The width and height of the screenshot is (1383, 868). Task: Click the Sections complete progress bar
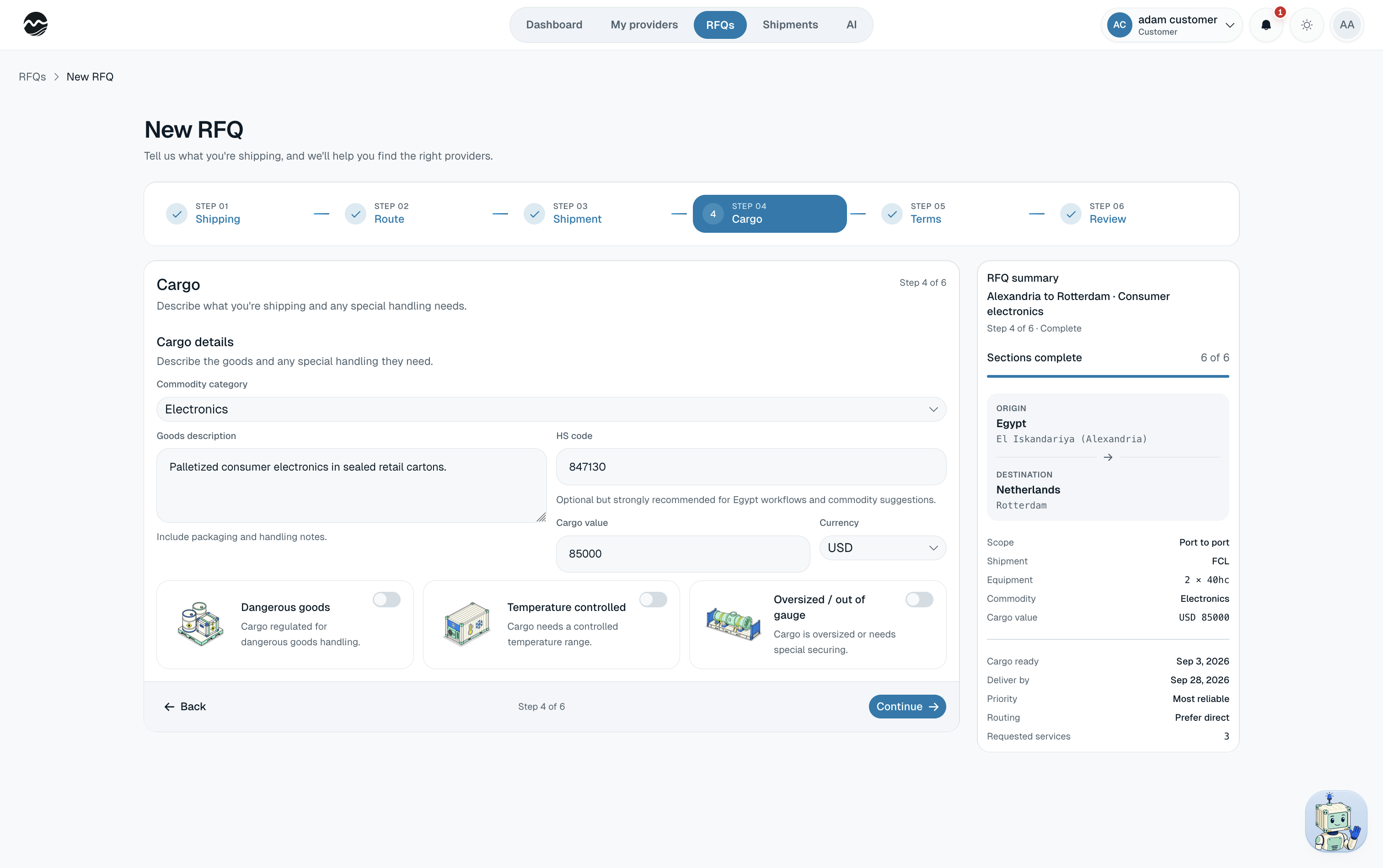pyautogui.click(x=1107, y=376)
